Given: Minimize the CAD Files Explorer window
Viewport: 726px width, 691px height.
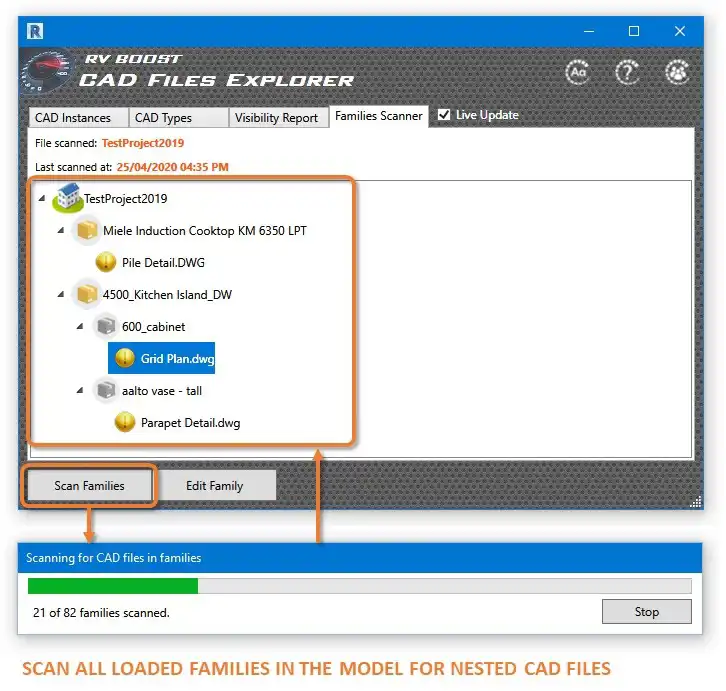Looking at the screenshot, I should pyautogui.click(x=589, y=31).
